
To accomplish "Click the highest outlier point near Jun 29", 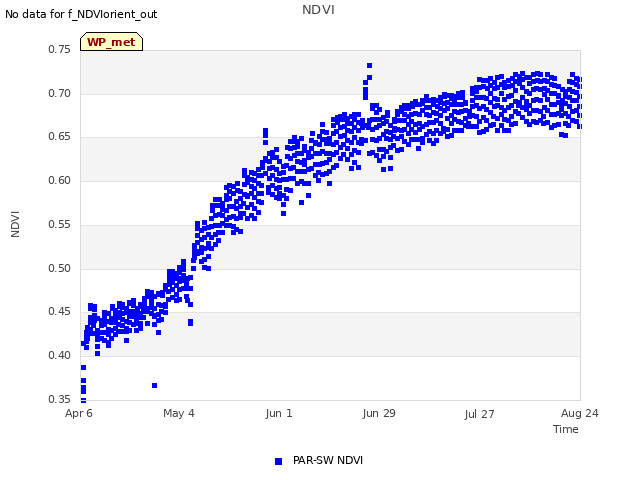I will tap(369, 65).
